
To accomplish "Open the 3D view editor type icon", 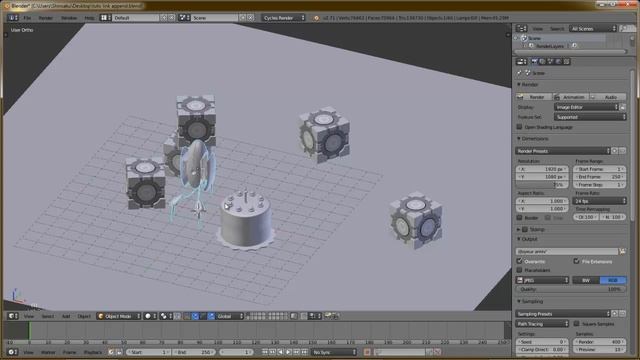I will coord(13,316).
